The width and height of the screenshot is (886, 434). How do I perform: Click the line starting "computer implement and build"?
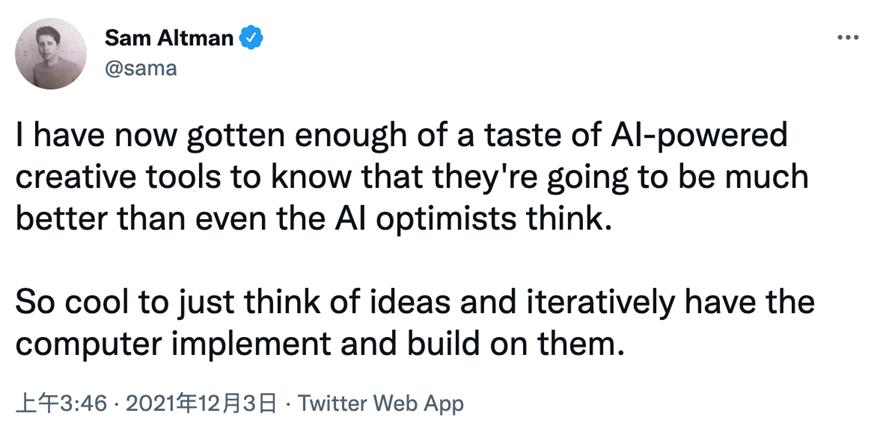318,344
